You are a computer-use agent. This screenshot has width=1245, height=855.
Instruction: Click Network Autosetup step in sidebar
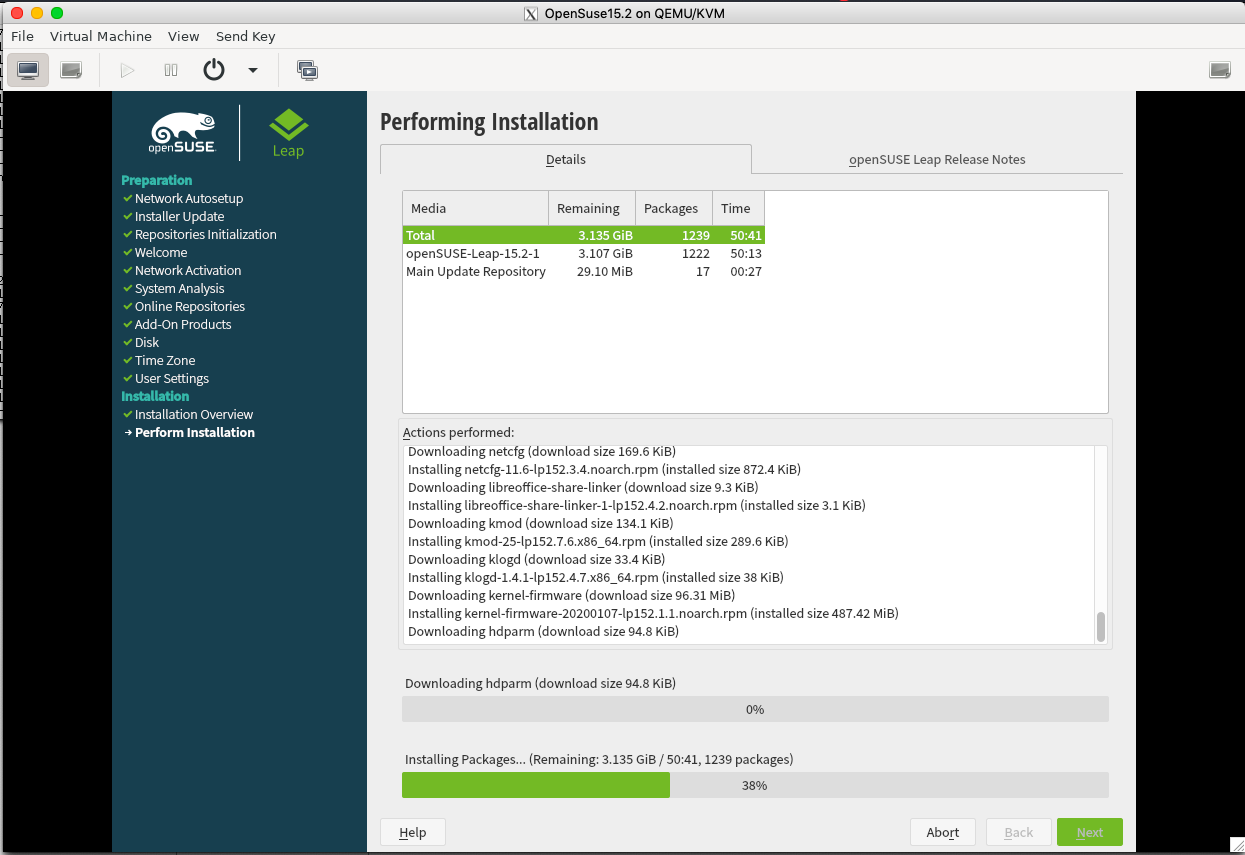(189, 198)
